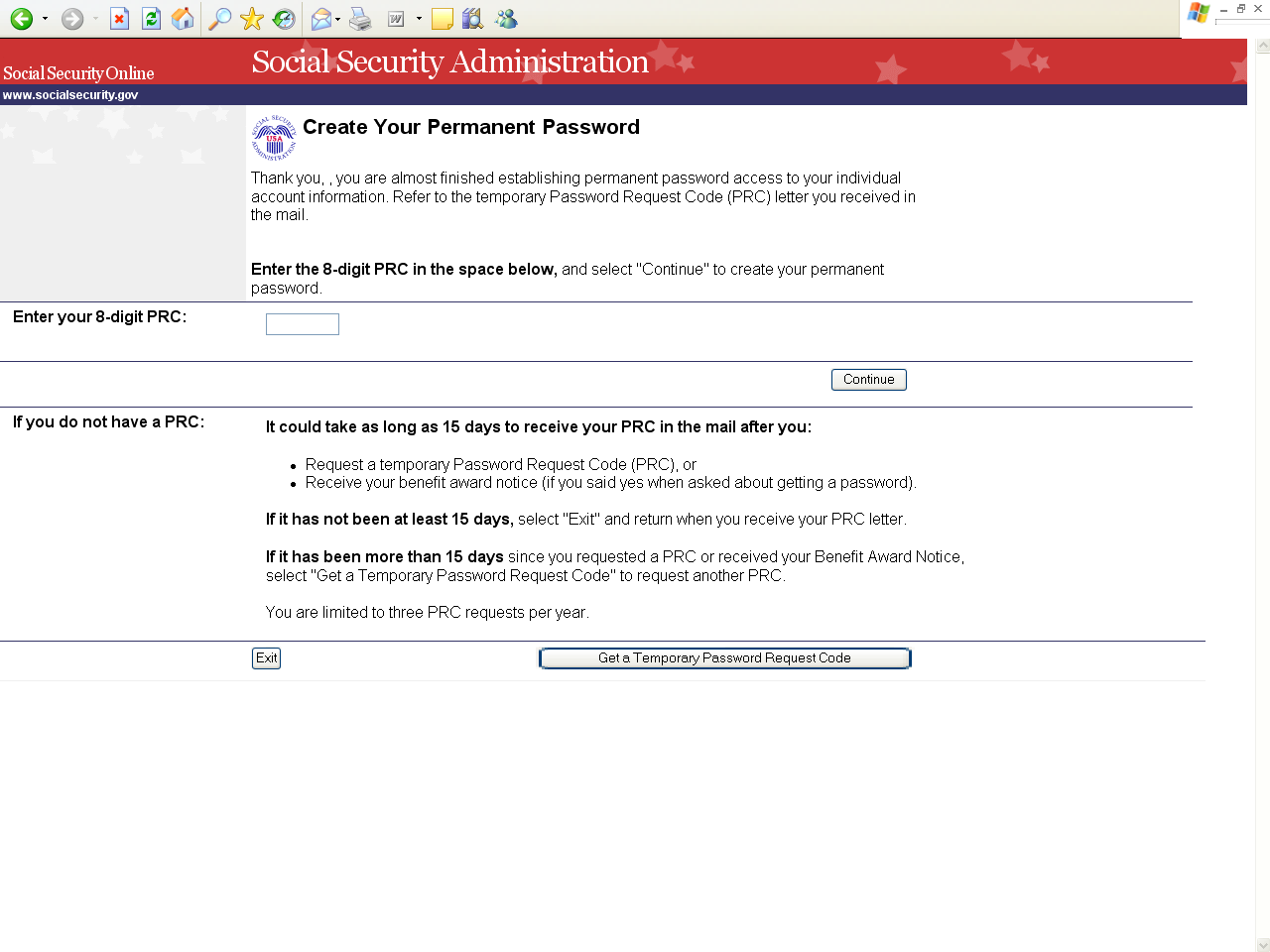Expand the Mail button dropdown arrow

coord(338,19)
